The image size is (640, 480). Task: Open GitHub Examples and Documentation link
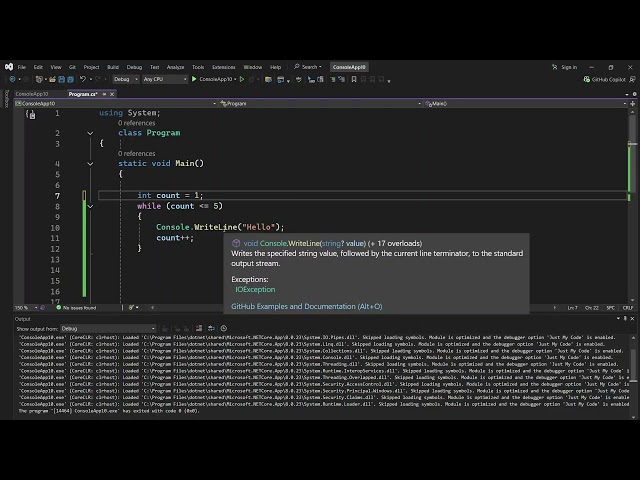point(307,306)
